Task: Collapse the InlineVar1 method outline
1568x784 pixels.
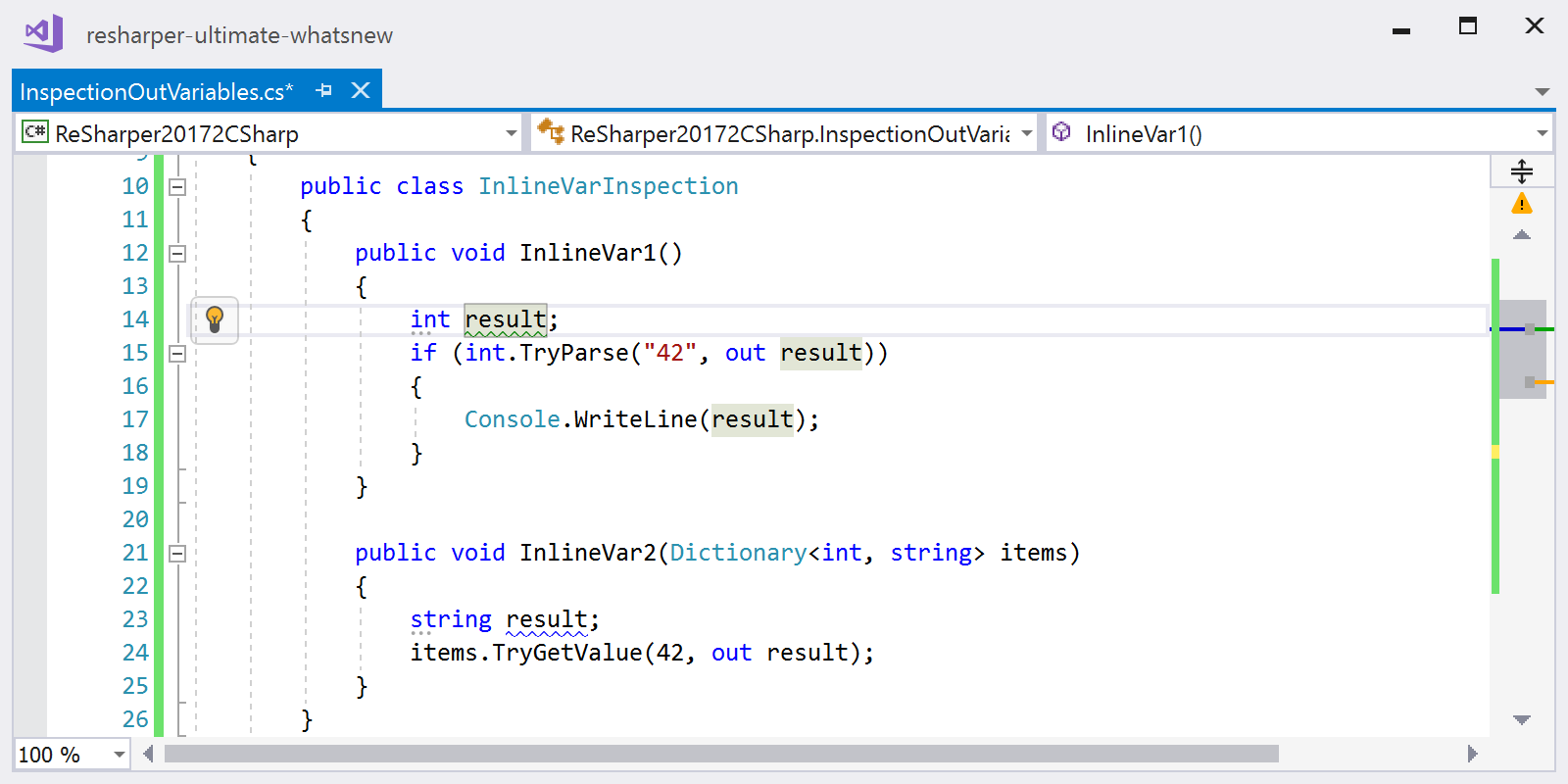Action: click(x=177, y=253)
